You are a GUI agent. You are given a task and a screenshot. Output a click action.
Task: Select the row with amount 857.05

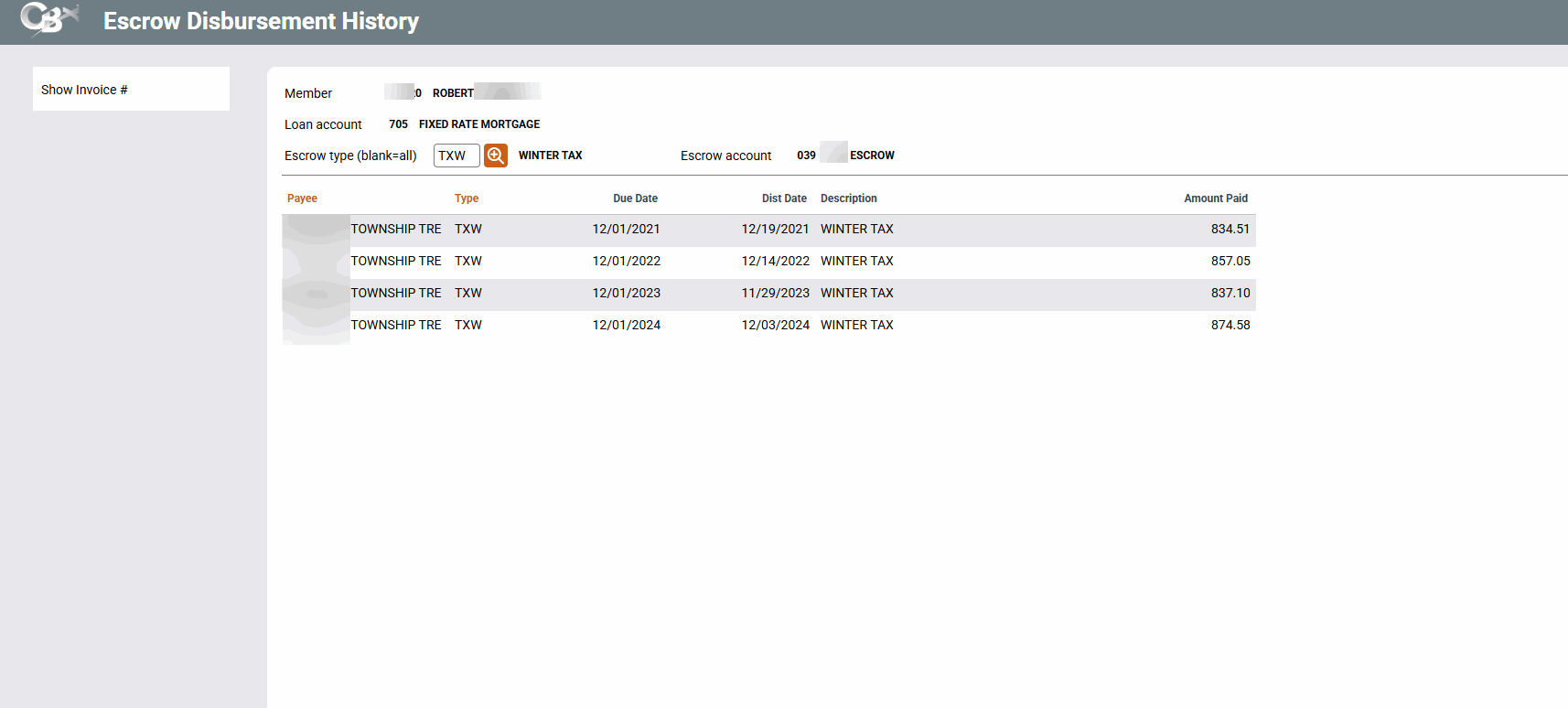[1230, 262]
